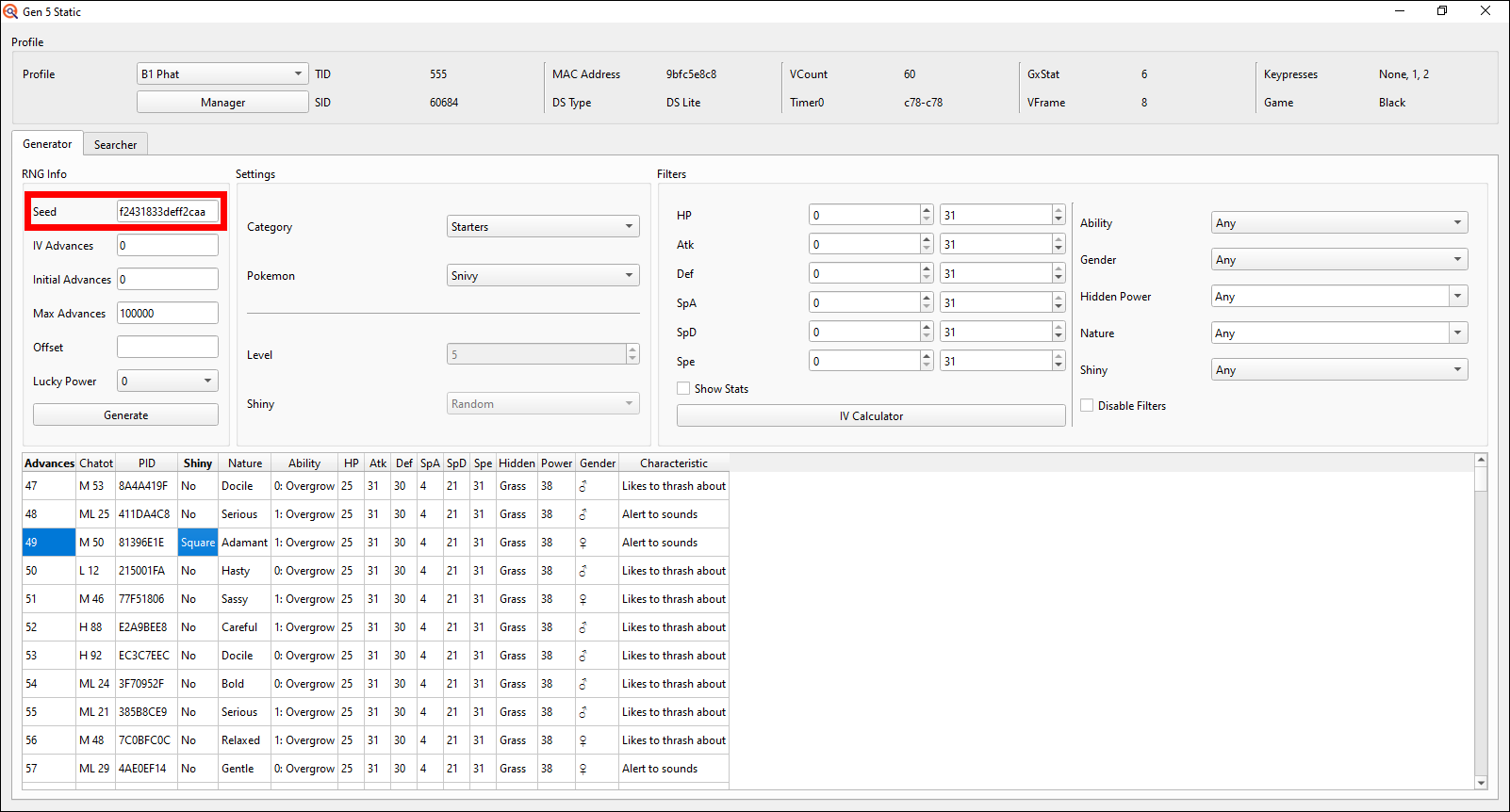Click the Square shiny cell

coord(198,543)
